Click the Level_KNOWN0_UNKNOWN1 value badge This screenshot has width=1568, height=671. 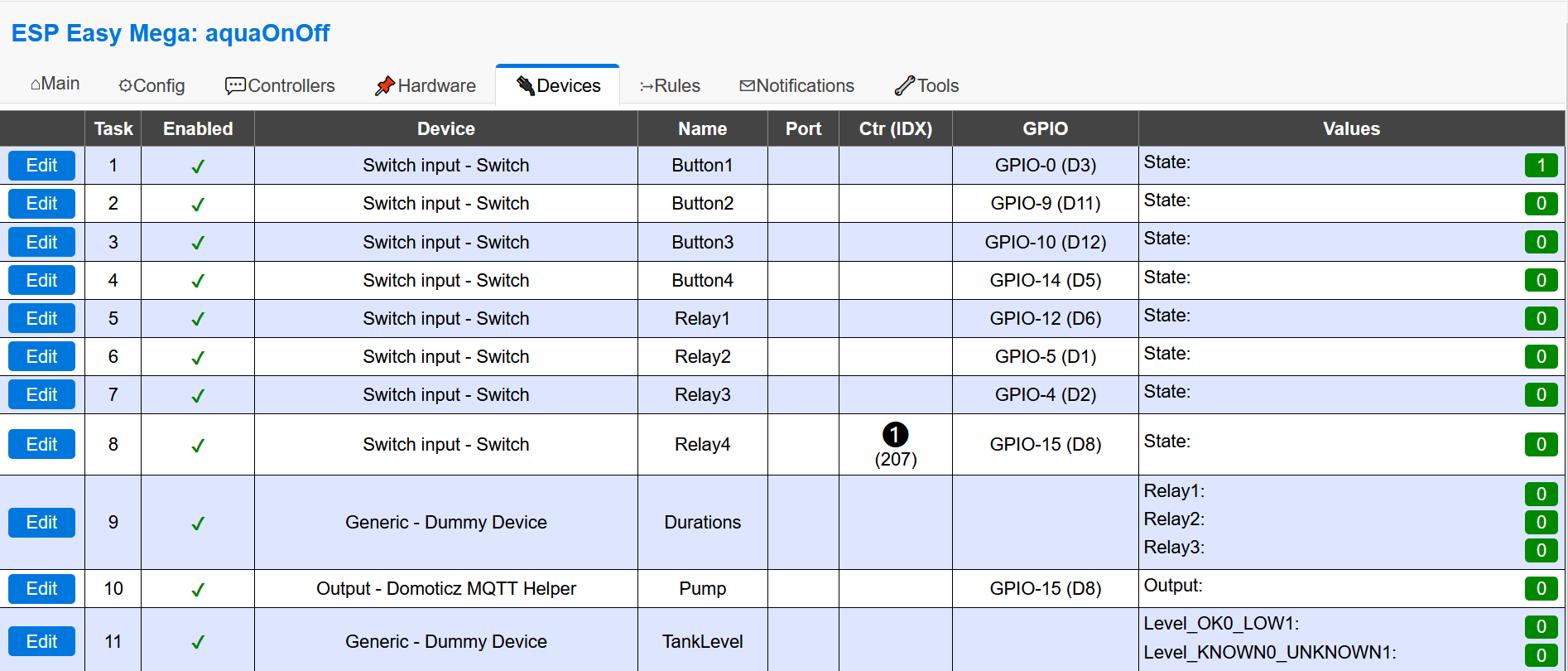(x=1541, y=656)
